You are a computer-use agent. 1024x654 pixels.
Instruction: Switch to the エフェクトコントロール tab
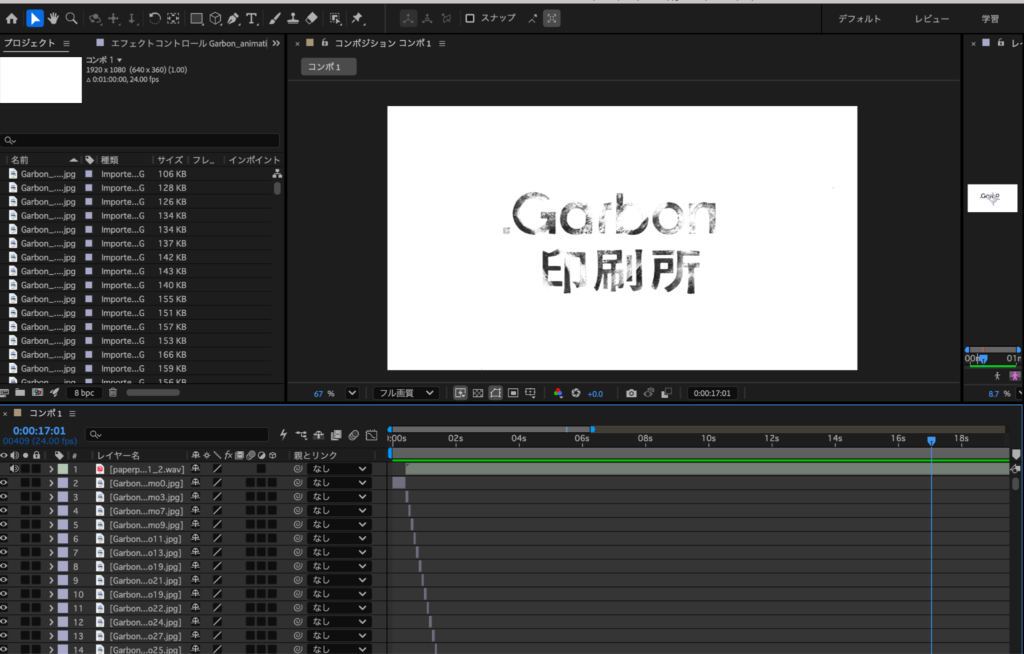click(189, 43)
